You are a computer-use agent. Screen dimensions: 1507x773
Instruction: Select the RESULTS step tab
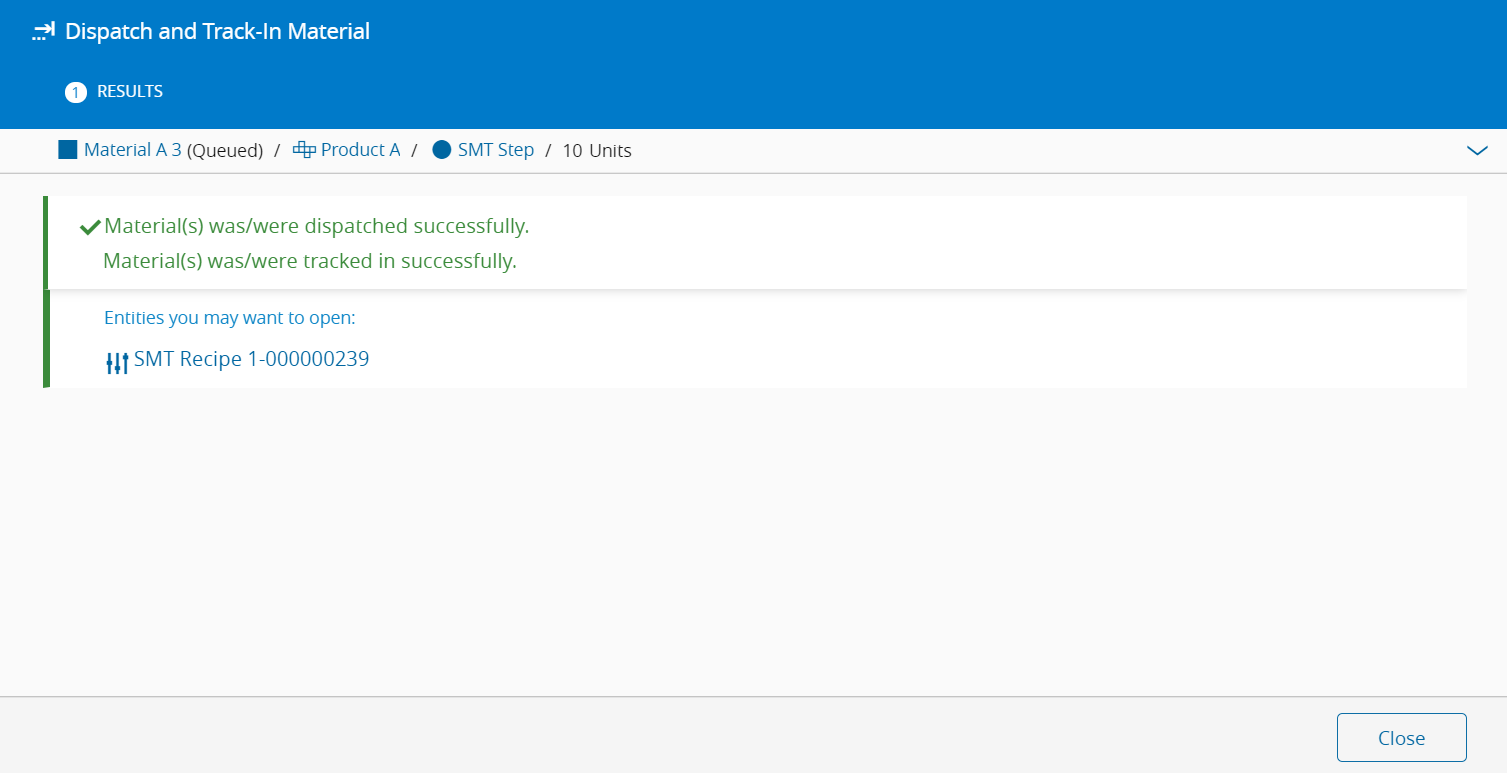(130, 92)
